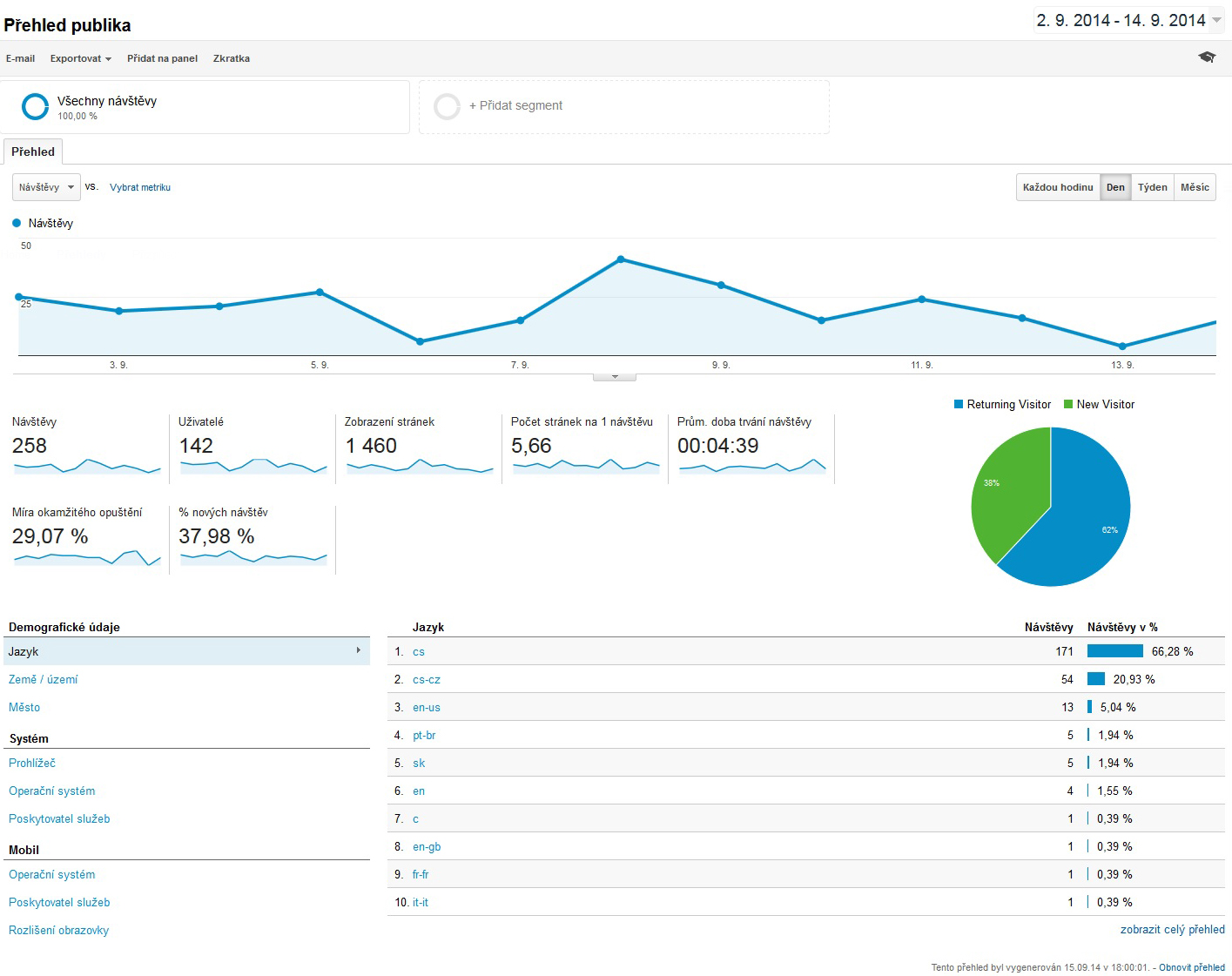Open the Exportovat dropdown menu
This screenshot has height=976, width=1232.
tap(80, 58)
